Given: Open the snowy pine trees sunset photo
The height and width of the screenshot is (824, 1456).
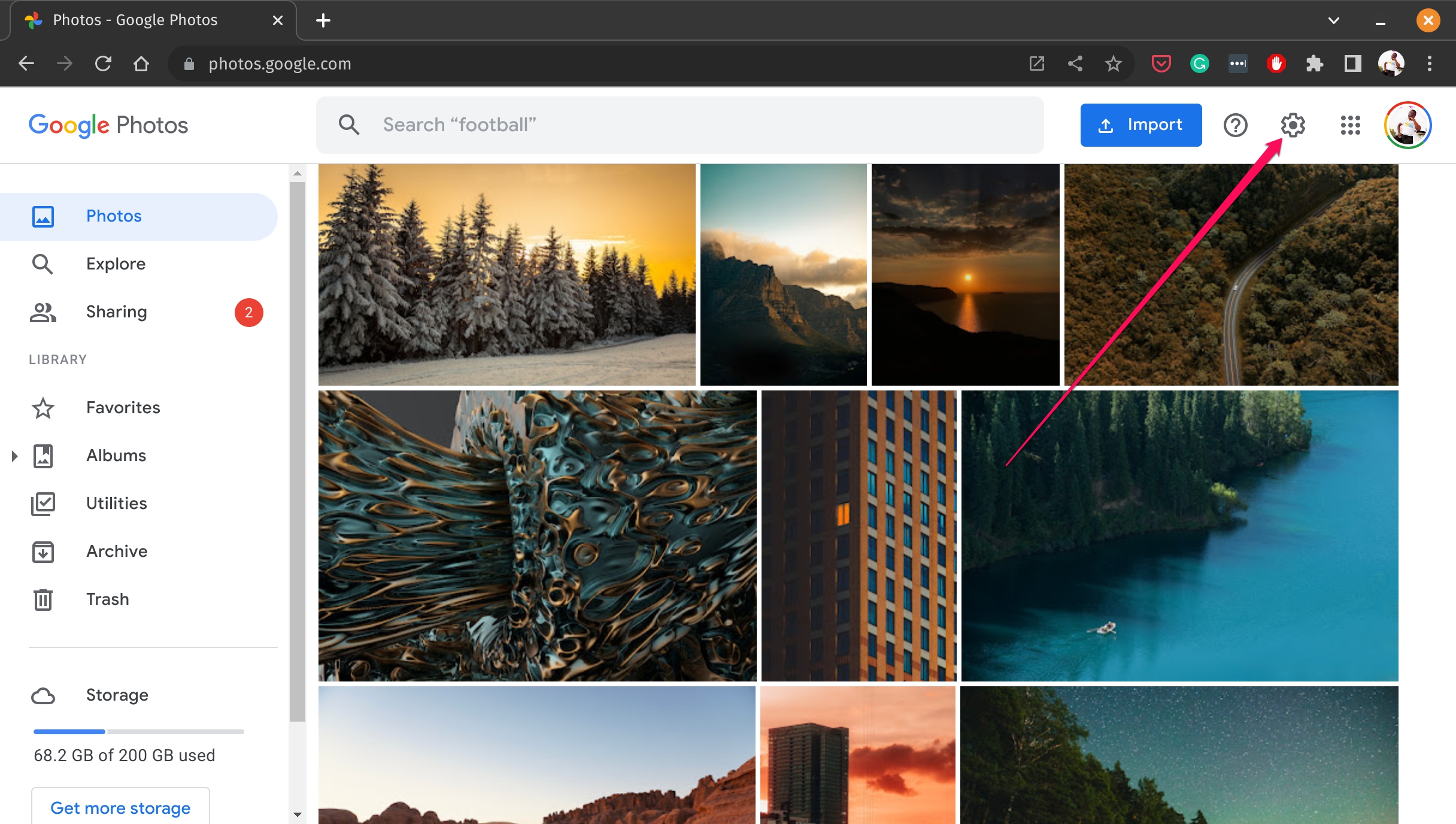Looking at the screenshot, I should [x=506, y=274].
